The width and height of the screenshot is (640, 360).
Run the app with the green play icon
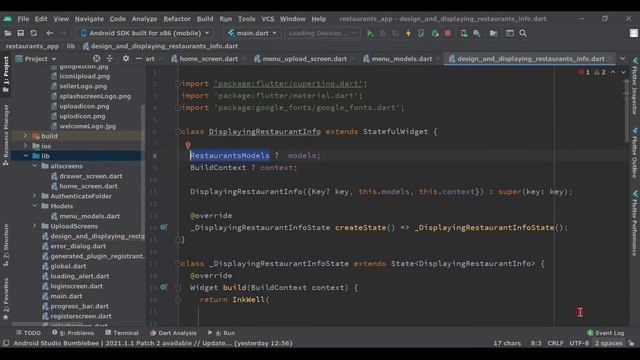370,33
